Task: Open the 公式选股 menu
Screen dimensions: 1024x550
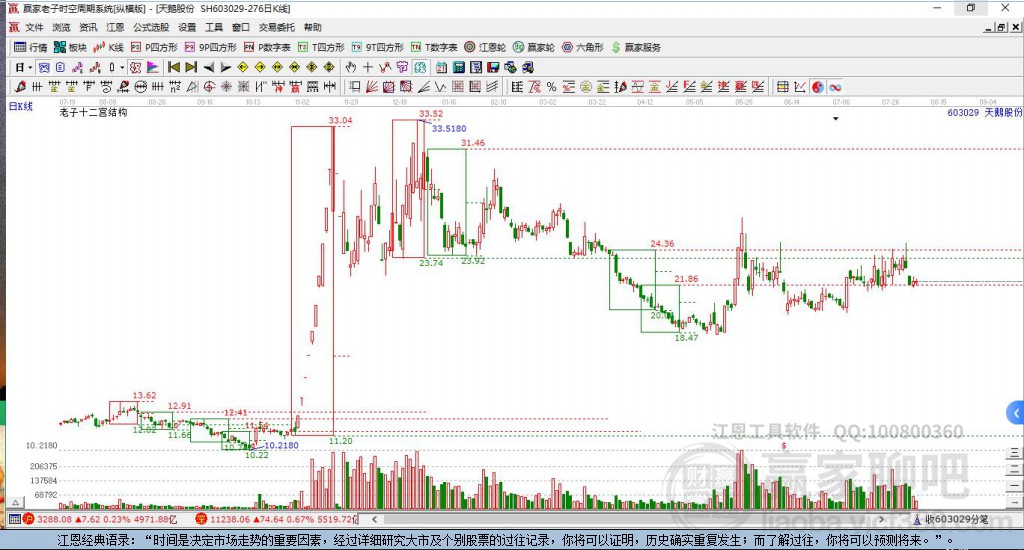Action: pos(151,27)
